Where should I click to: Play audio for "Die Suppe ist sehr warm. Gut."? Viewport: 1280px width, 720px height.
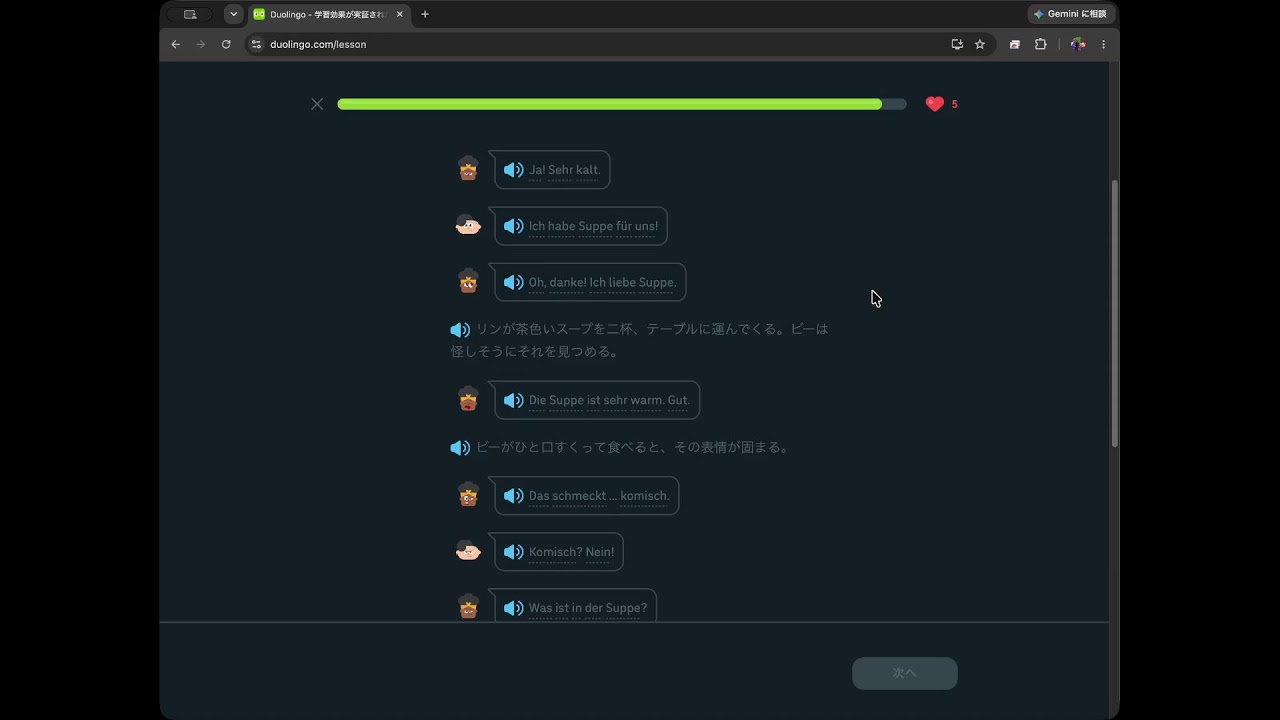[513, 400]
